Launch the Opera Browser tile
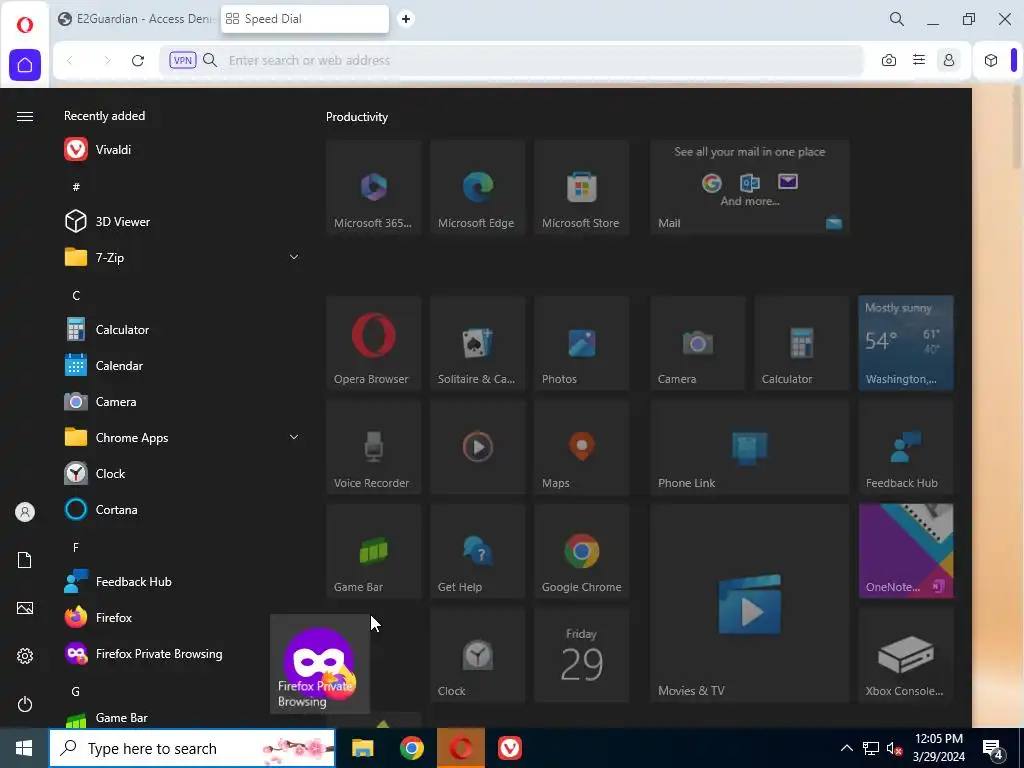The image size is (1024, 768). pos(374,343)
